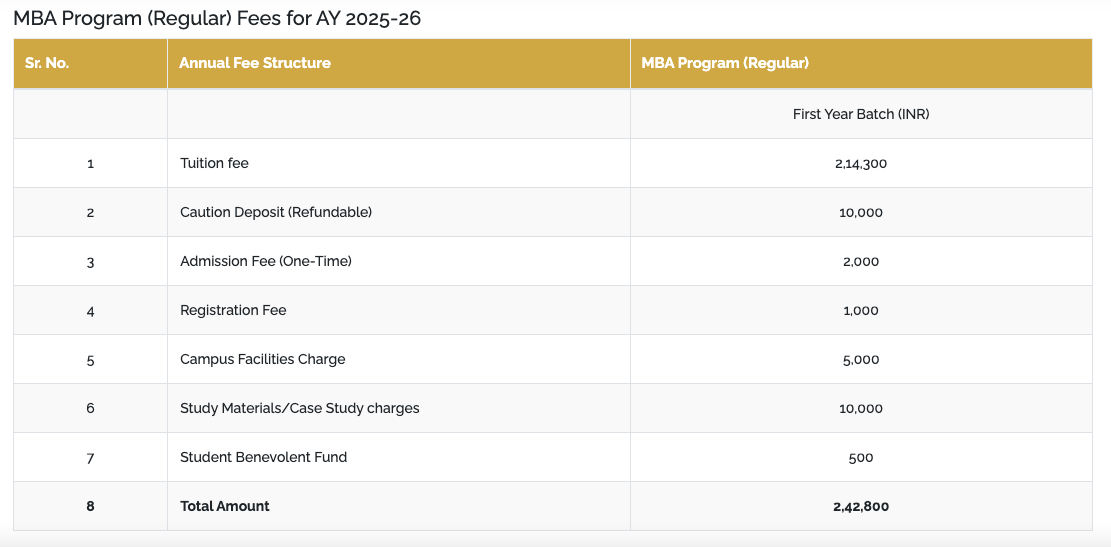
Task: Select the campus facilities amount 5,000
Action: click(x=860, y=359)
